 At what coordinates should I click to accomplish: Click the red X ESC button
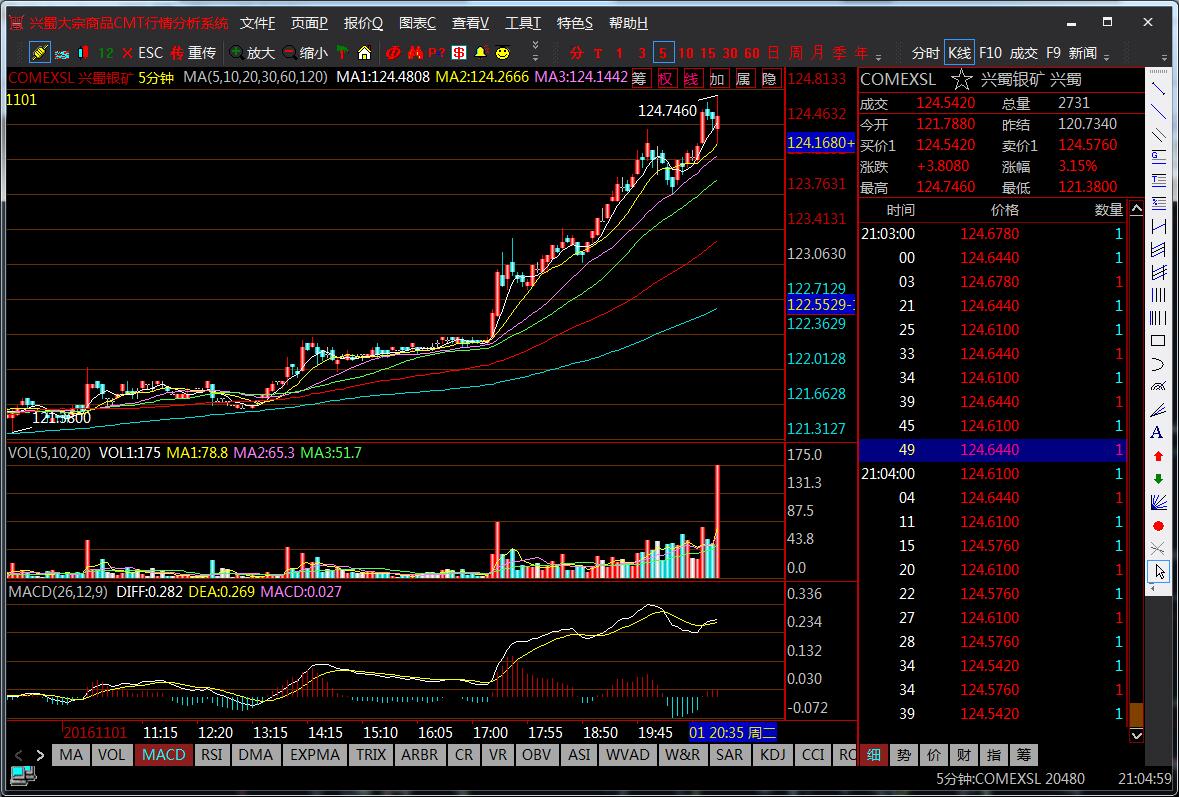click(142, 53)
